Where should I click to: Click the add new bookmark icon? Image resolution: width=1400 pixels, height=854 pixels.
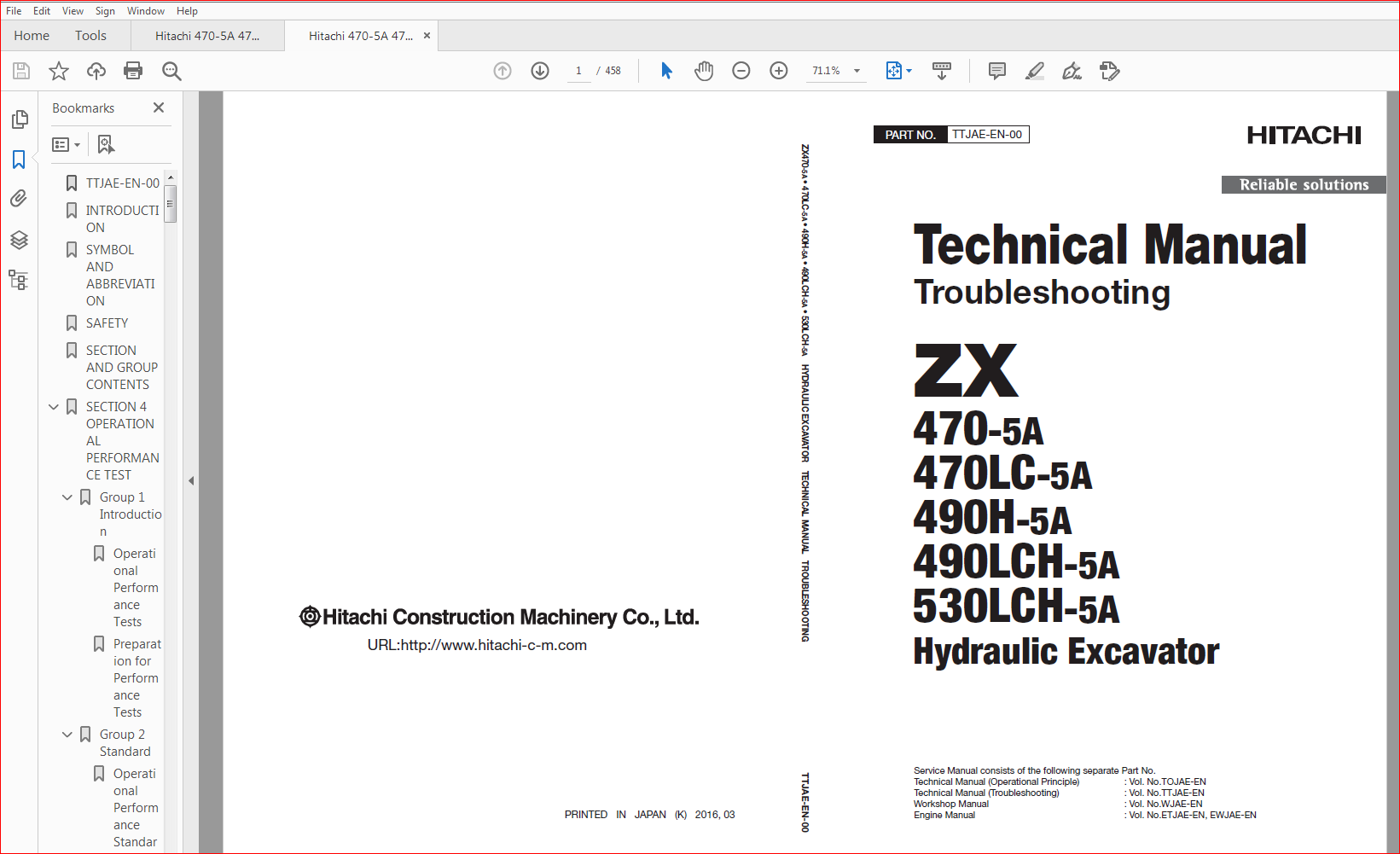click(x=106, y=145)
